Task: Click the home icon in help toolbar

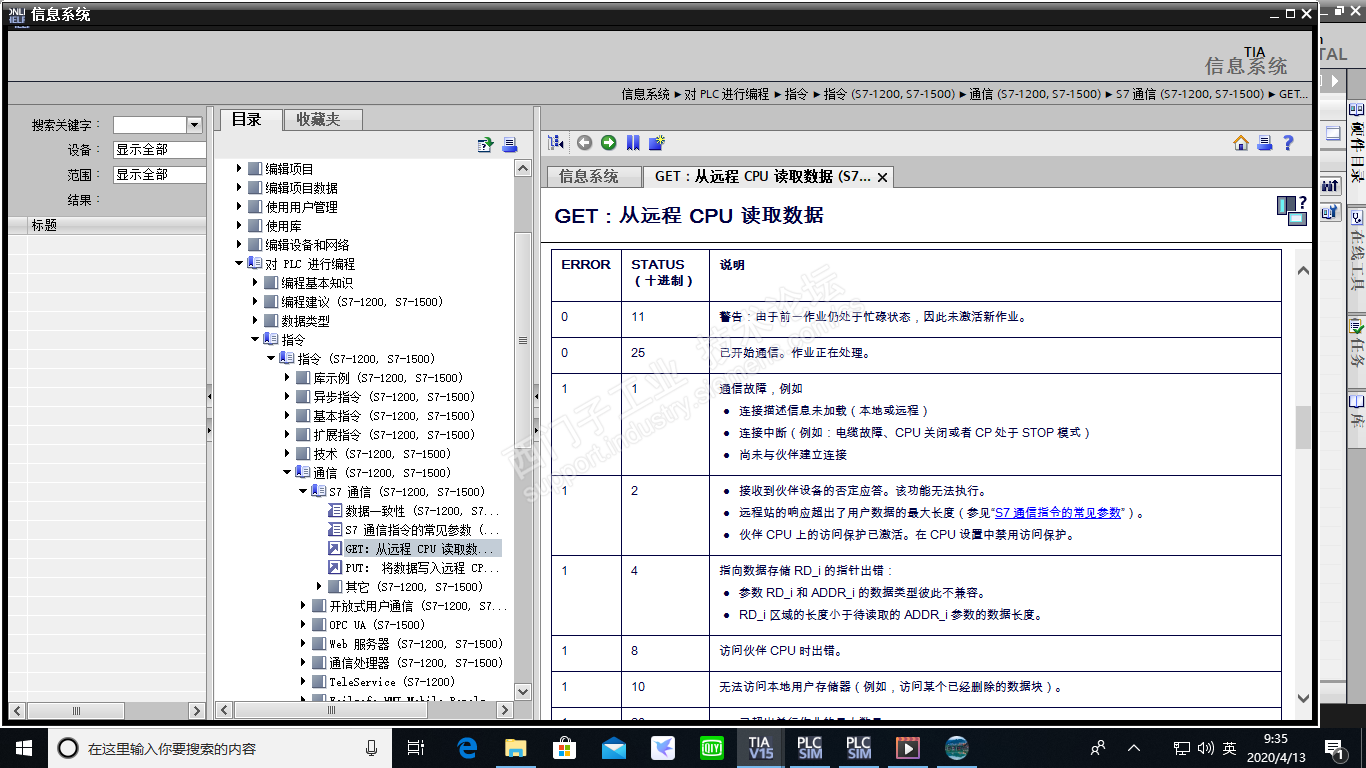Action: tap(1241, 143)
